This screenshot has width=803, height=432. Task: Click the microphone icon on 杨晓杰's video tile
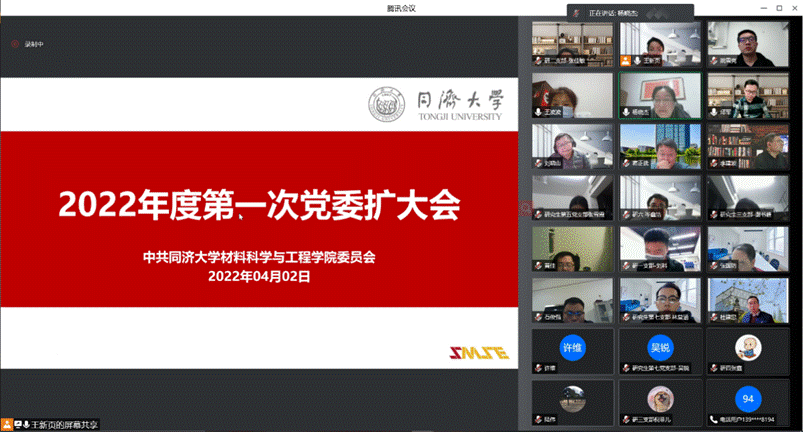[625, 113]
